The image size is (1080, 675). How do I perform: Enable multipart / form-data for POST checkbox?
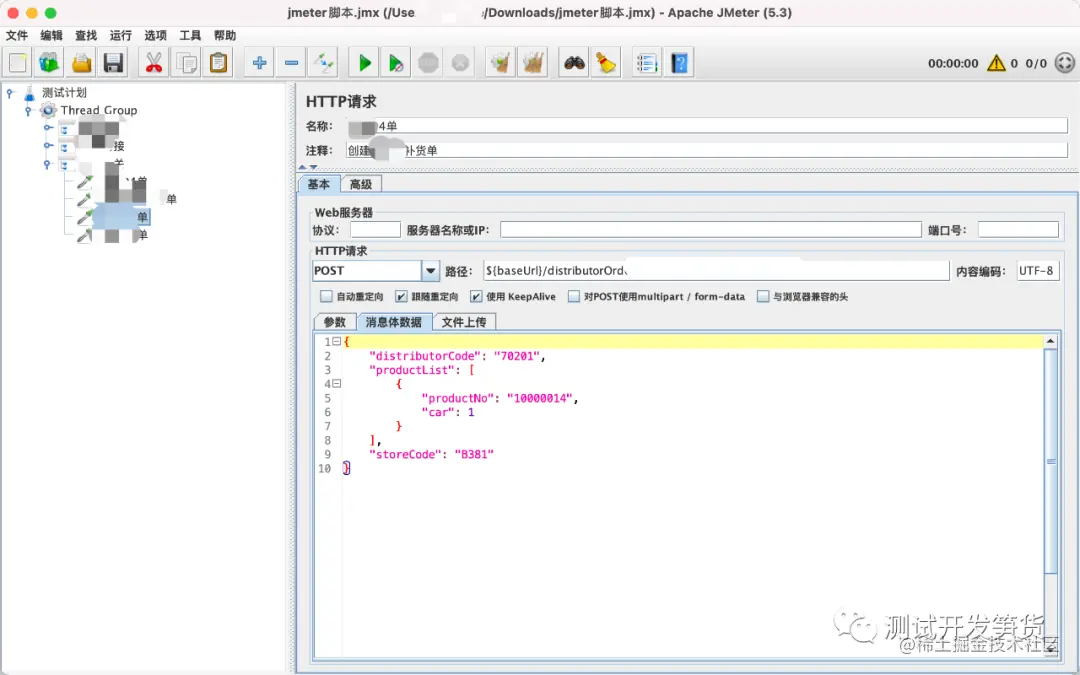[x=574, y=296]
